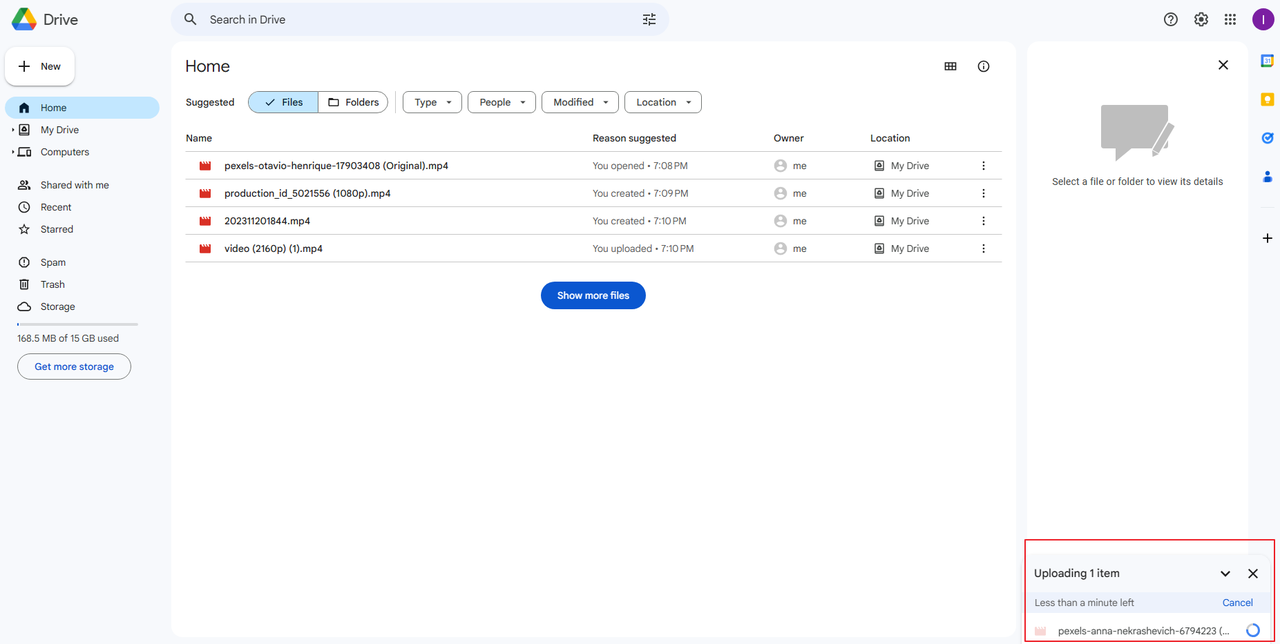Click the Search in Drive field

pos(420,19)
